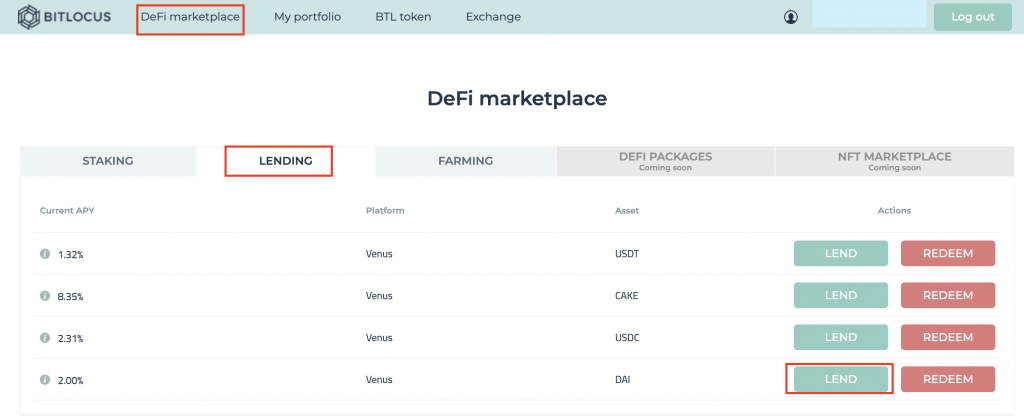
Task: Open the DeFi marketplace menu item
Action: 190,17
